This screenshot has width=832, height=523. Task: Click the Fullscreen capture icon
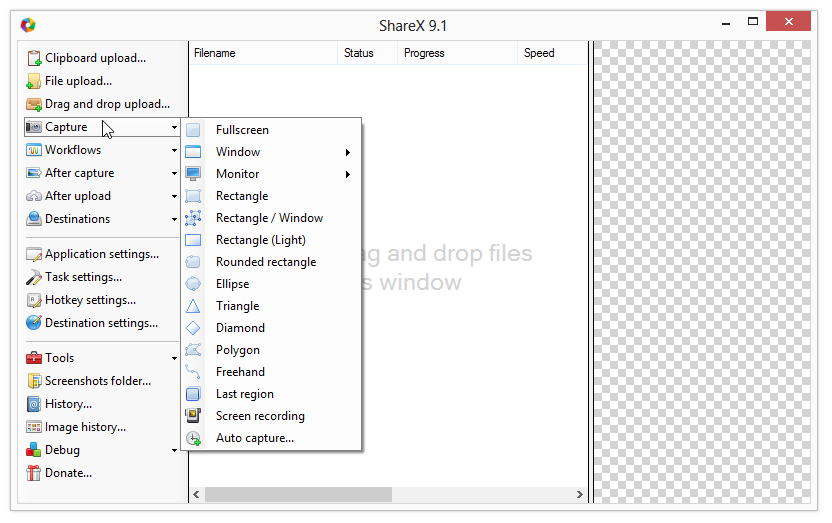[193, 130]
